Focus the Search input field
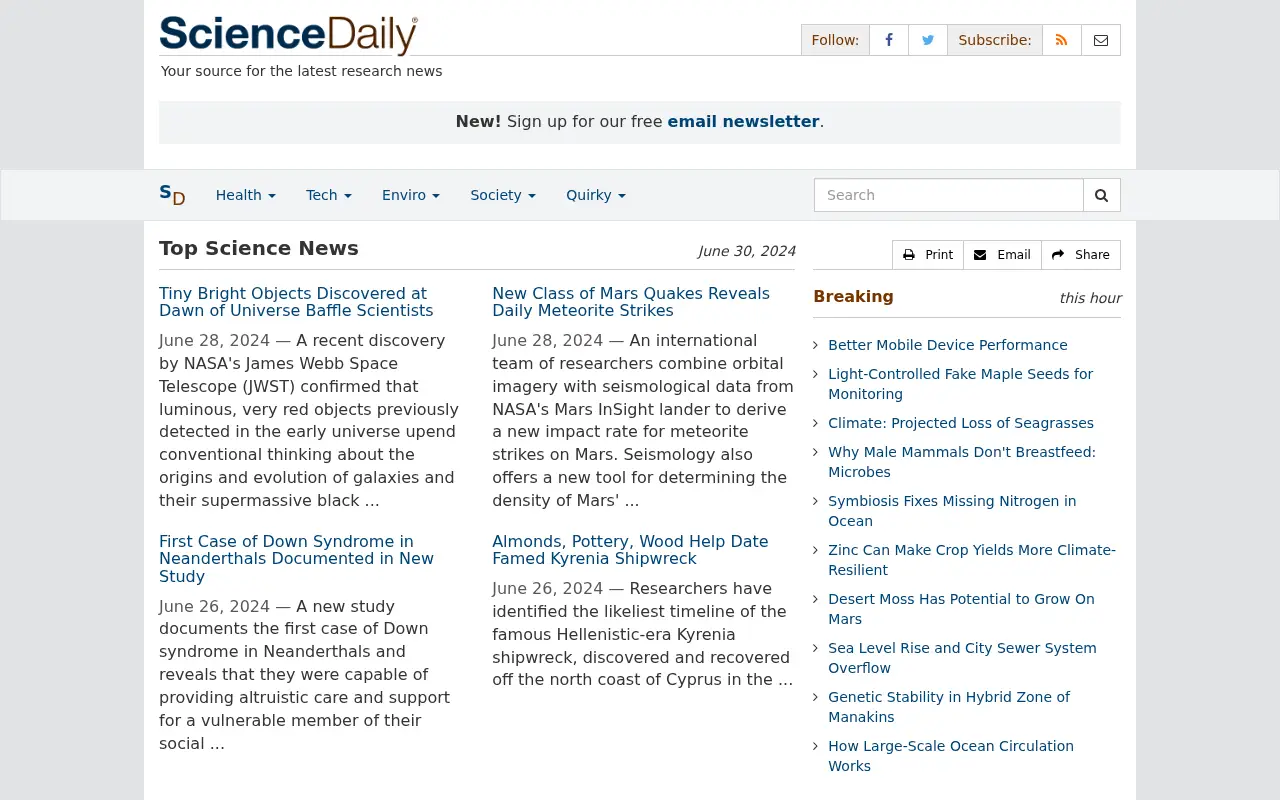 point(949,195)
